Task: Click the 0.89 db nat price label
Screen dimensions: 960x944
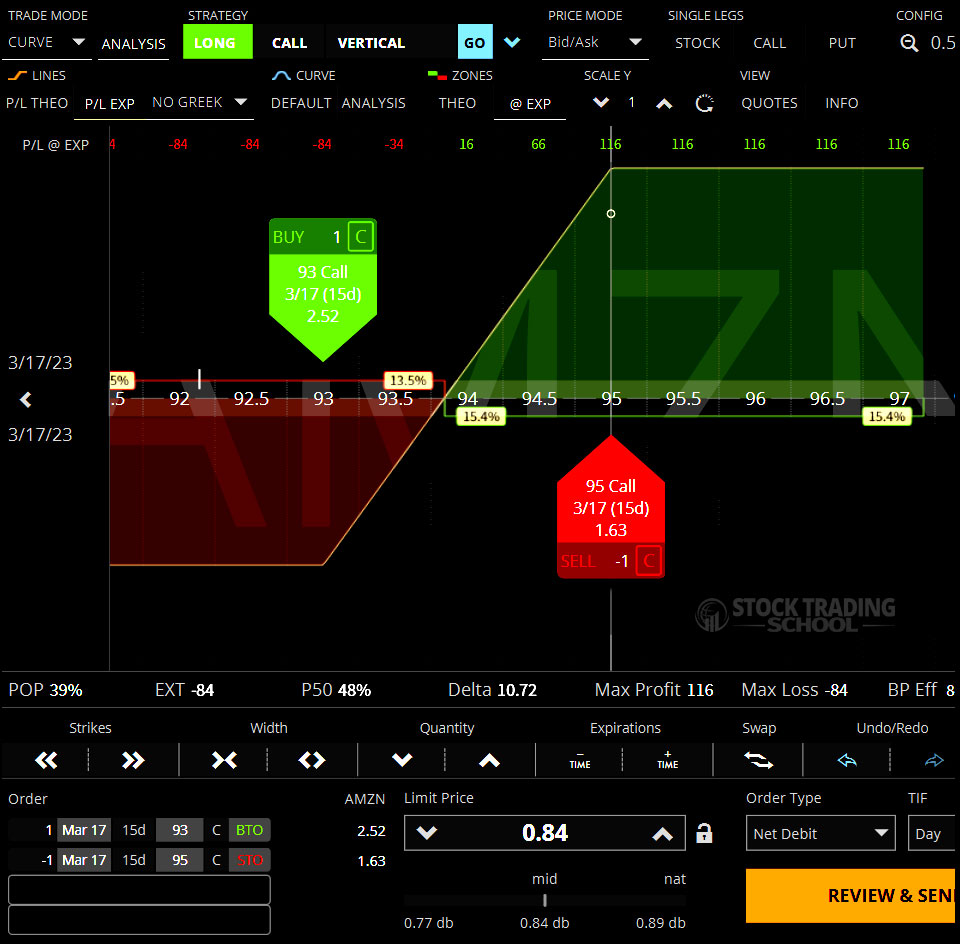Action: (660, 923)
